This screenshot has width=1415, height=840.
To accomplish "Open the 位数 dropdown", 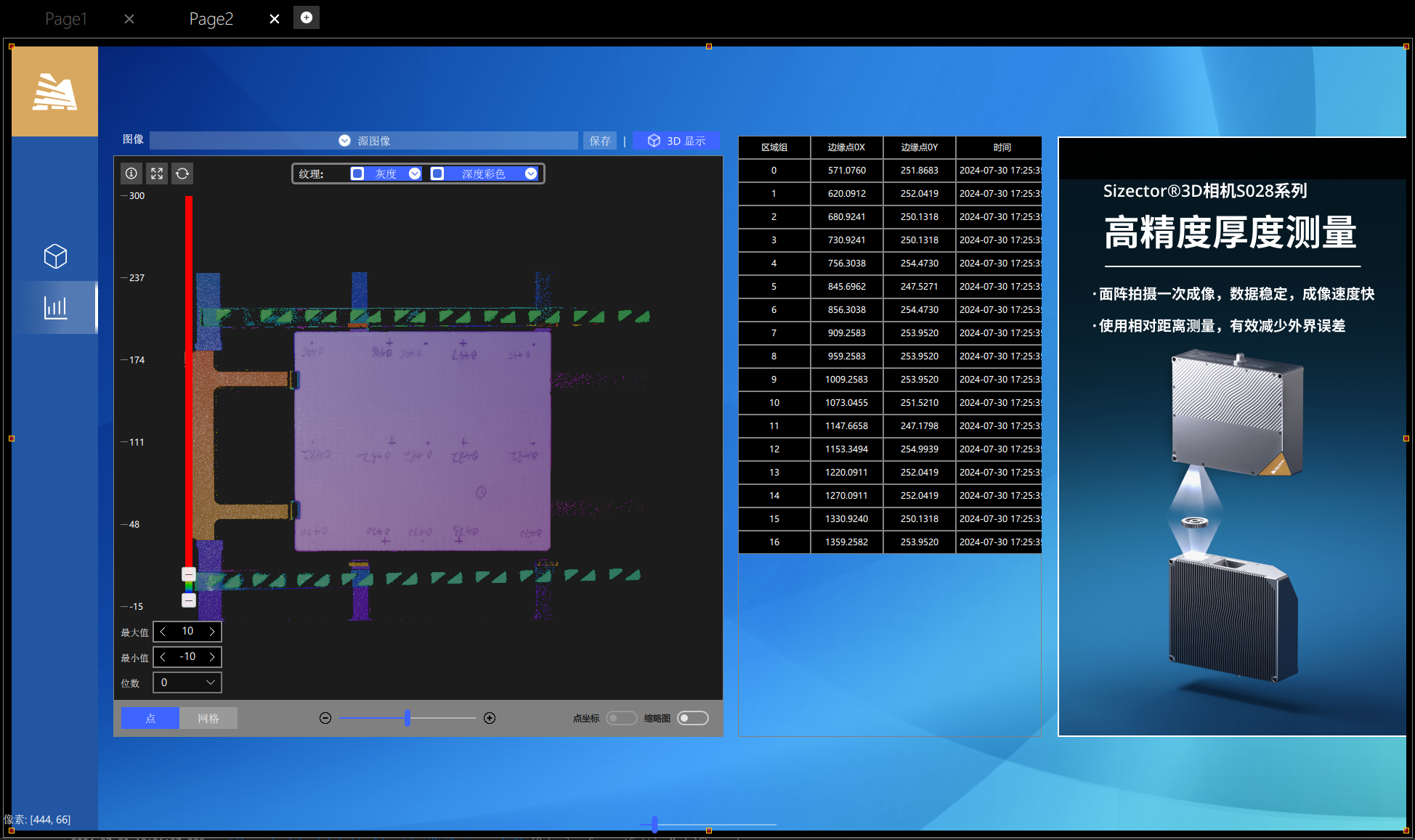I will pos(187,682).
